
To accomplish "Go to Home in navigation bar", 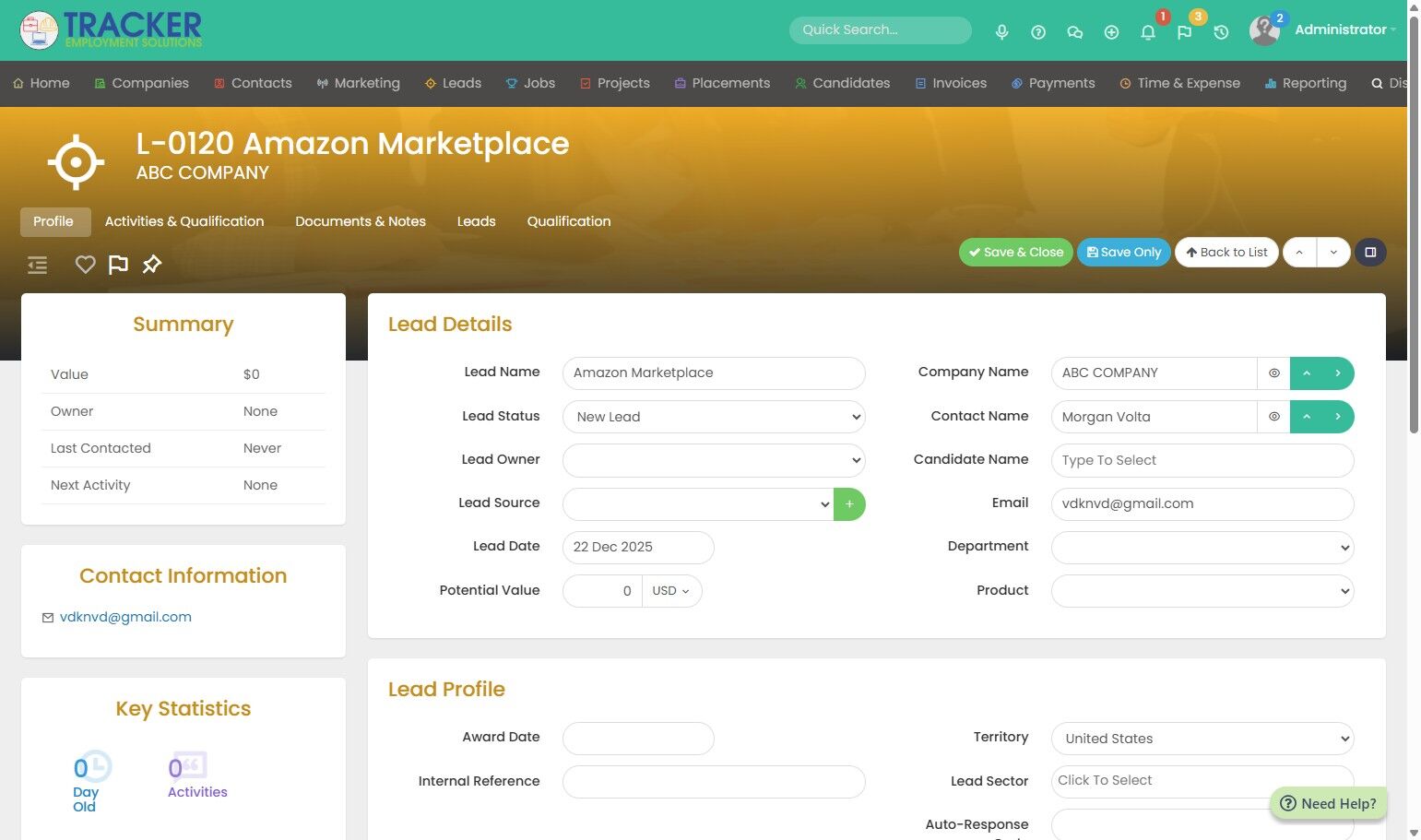I will click(41, 83).
